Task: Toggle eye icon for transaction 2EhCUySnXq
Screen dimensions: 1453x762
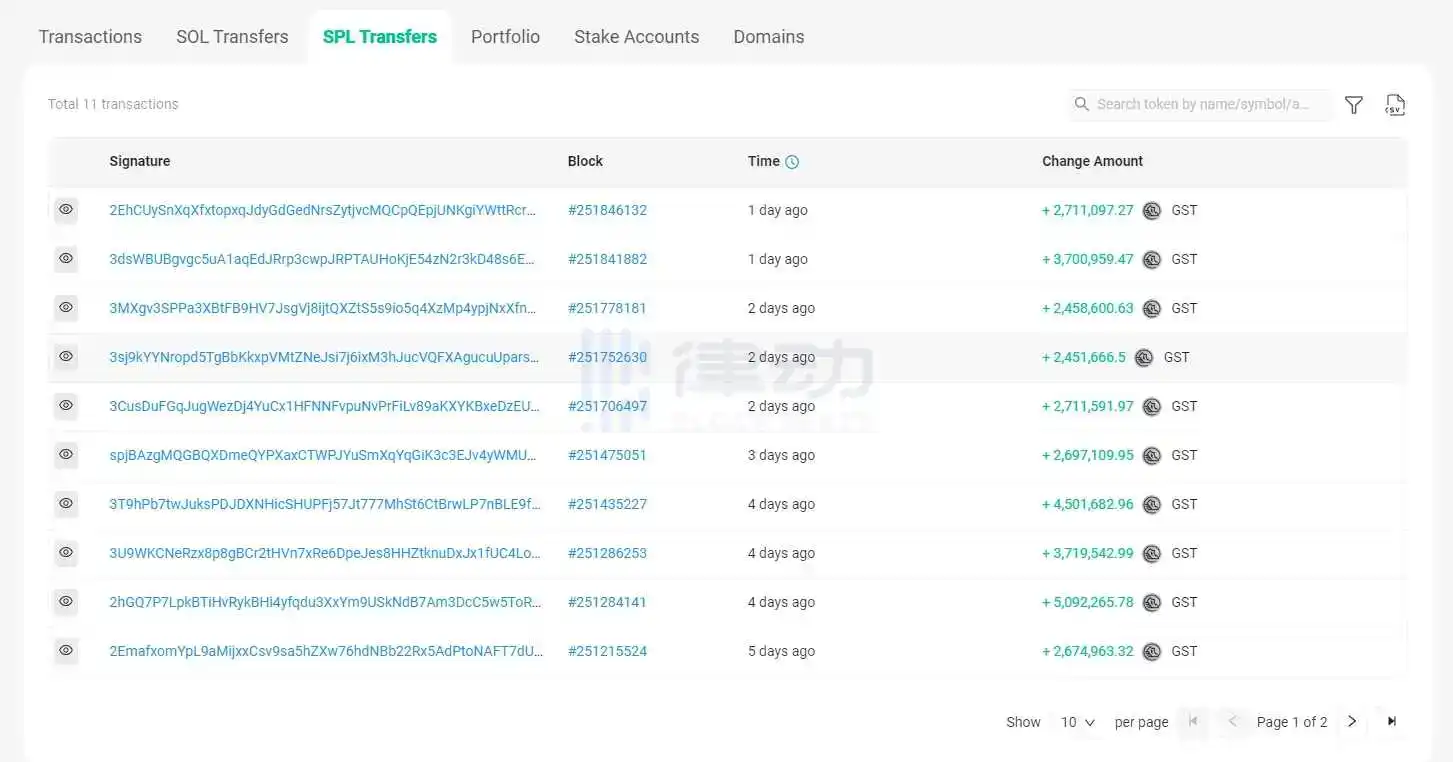Action: coord(66,210)
